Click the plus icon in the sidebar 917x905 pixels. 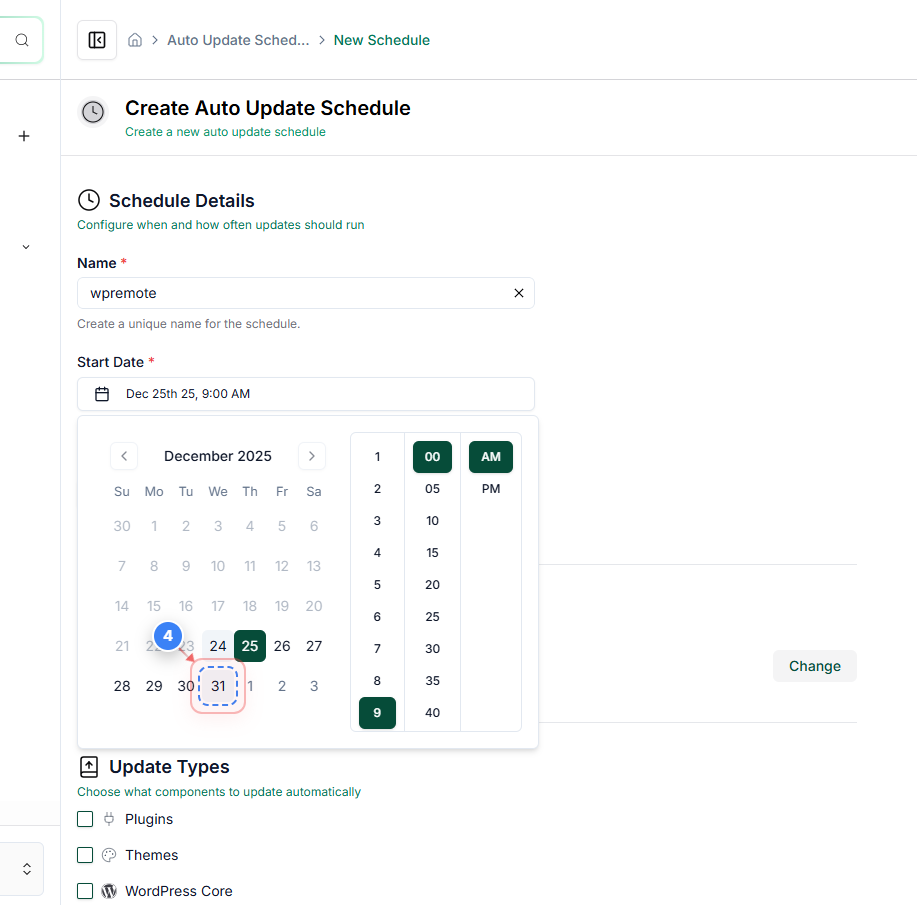pos(23,136)
